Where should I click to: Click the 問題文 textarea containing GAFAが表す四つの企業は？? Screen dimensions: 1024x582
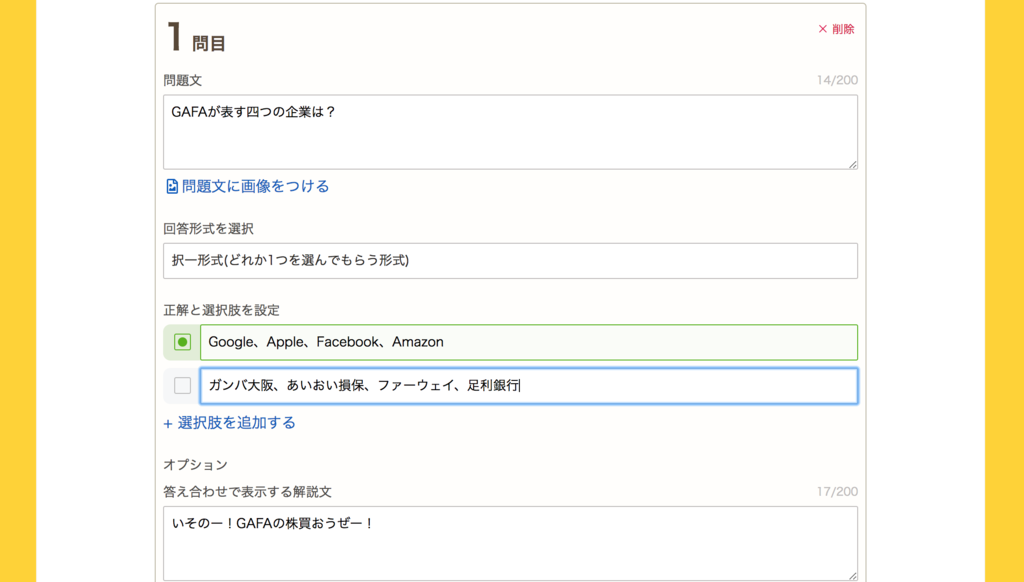coord(510,132)
